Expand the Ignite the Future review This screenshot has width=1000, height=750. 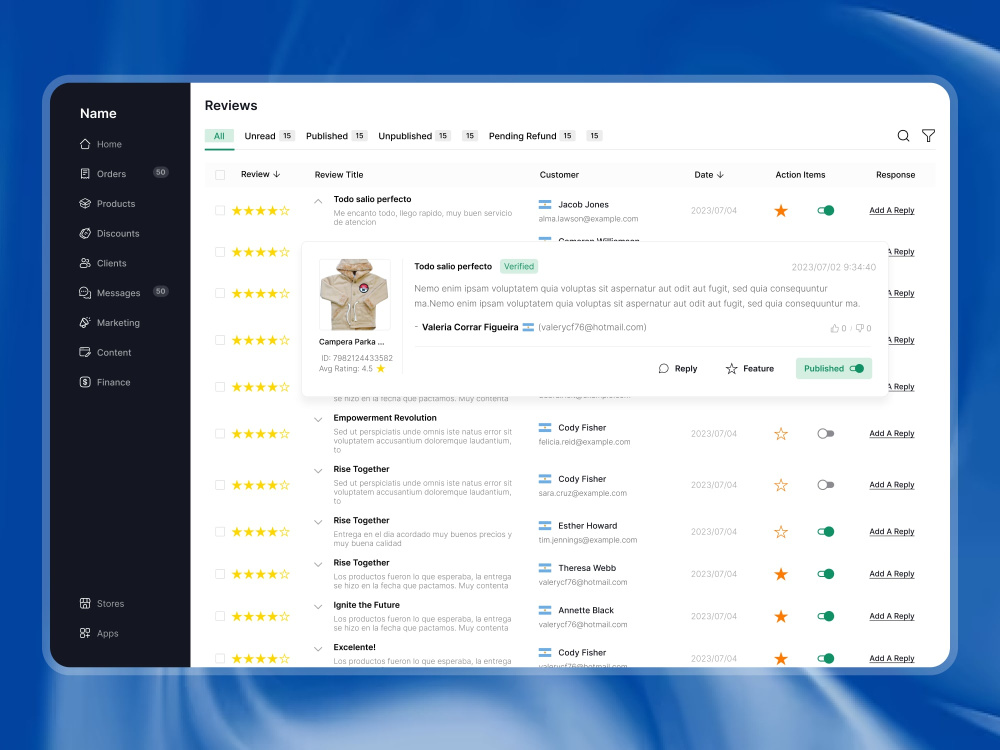click(318, 607)
